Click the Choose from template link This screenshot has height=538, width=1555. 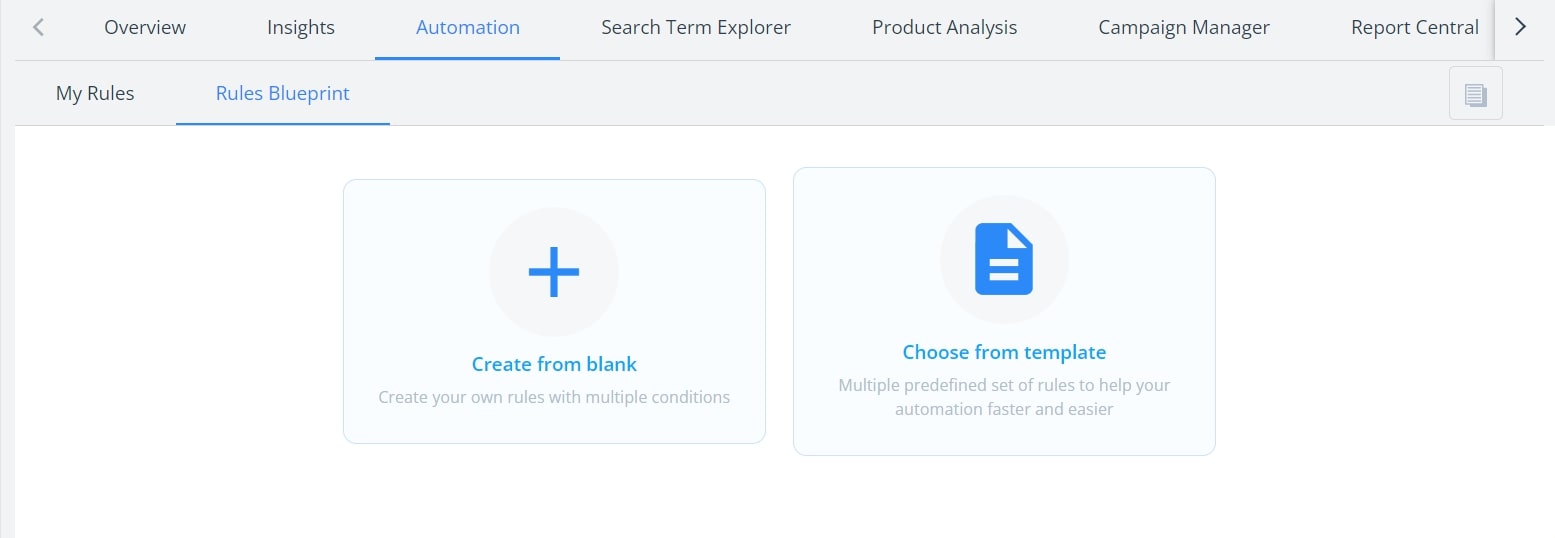pyautogui.click(x=1004, y=352)
